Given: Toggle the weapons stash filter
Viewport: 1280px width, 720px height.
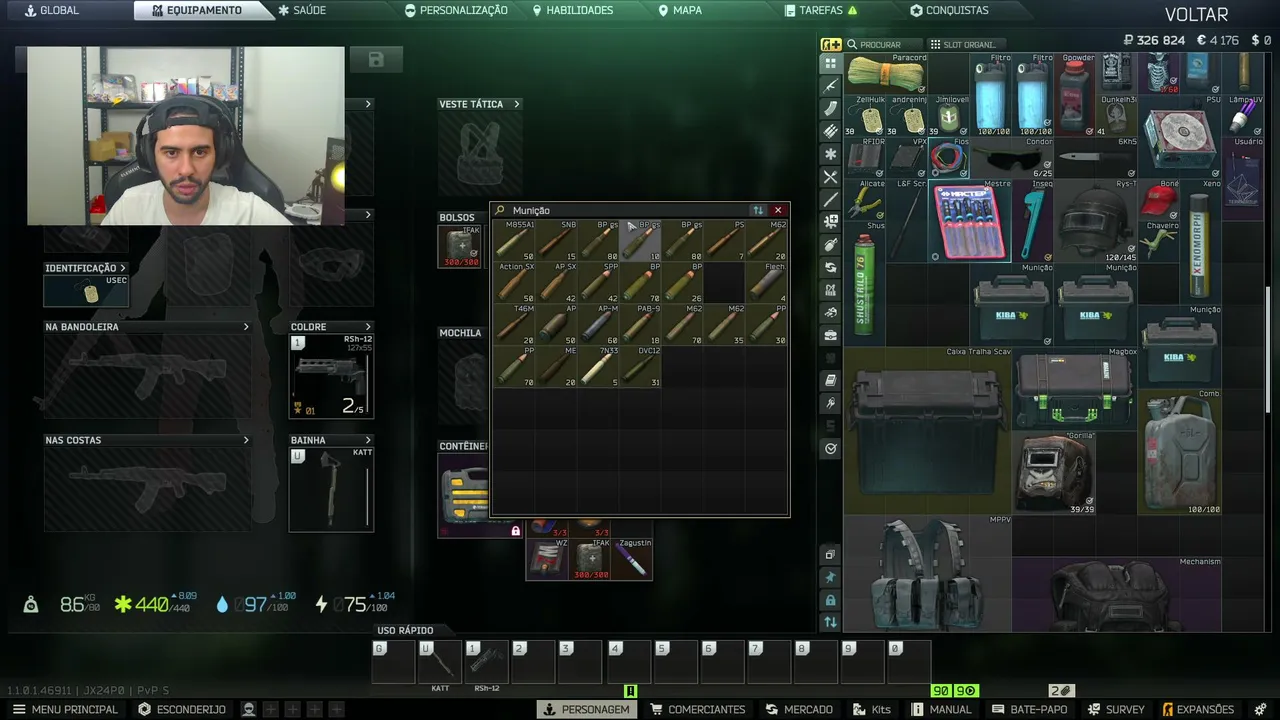Looking at the screenshot, I should pyautogui.click(x=831, y=85).
